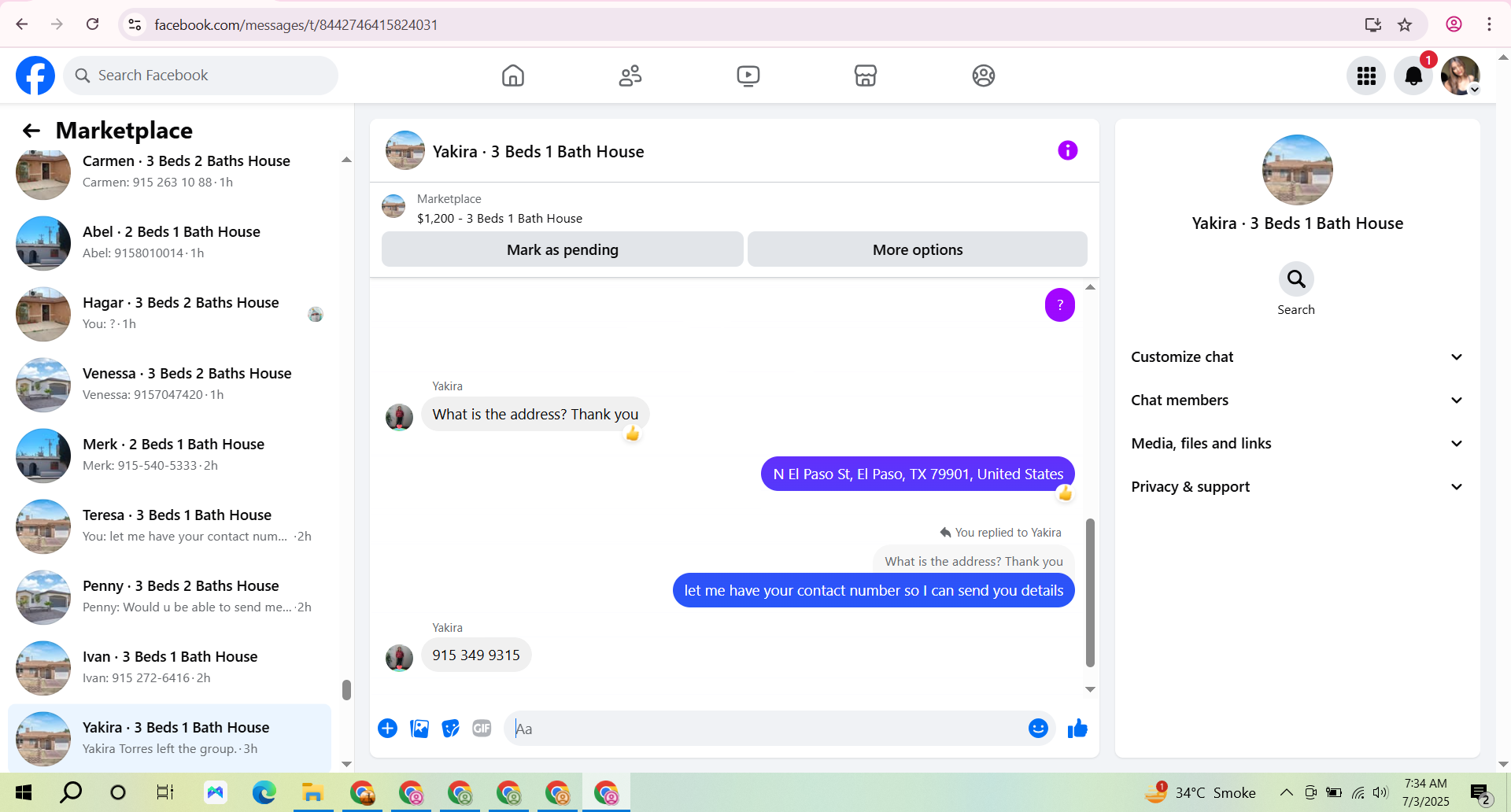Open Windows Start menu

pyautogui.click(x=24, y=792)
